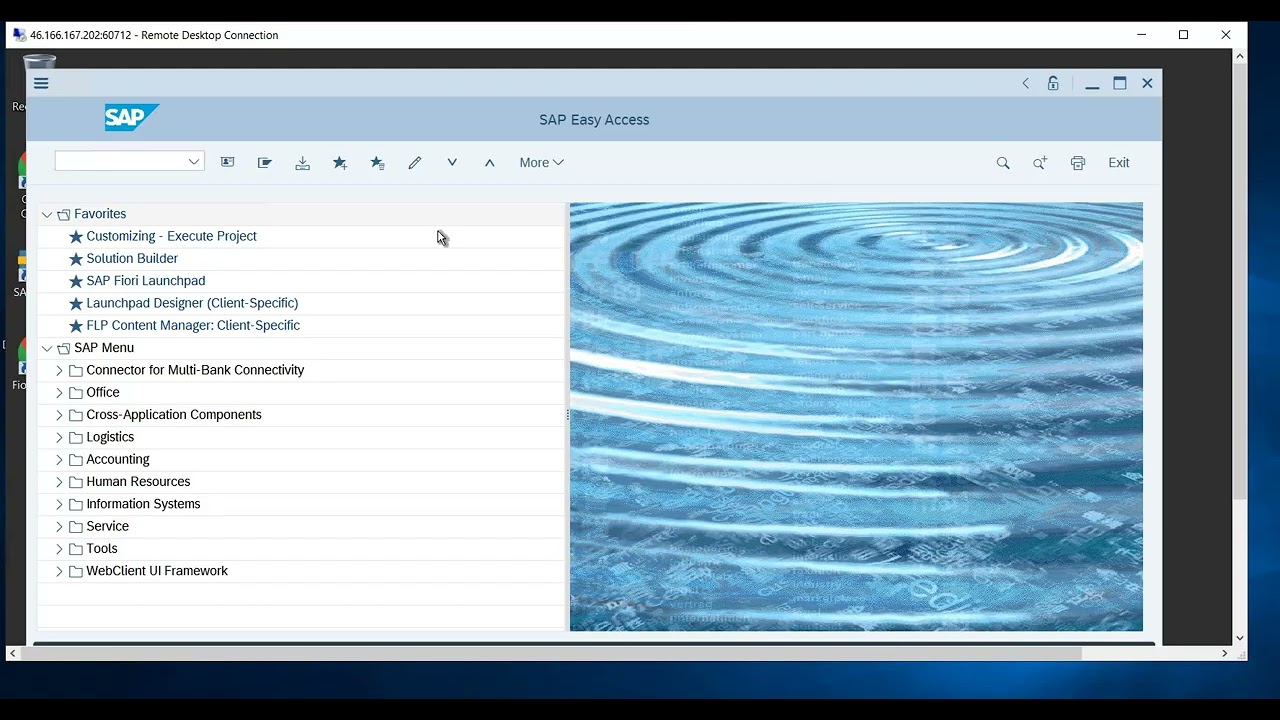Open the SAP hamburger menu

click(x=41, y=83)
